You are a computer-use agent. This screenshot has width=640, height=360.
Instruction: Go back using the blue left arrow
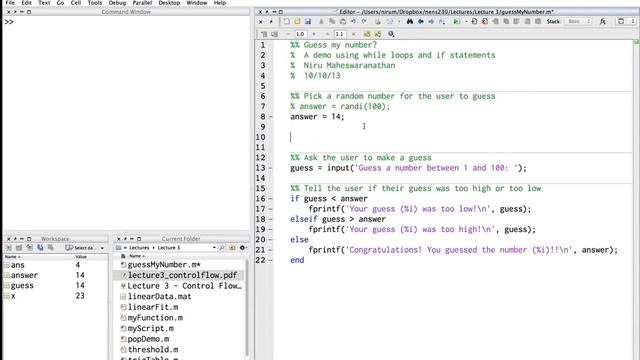420,22
